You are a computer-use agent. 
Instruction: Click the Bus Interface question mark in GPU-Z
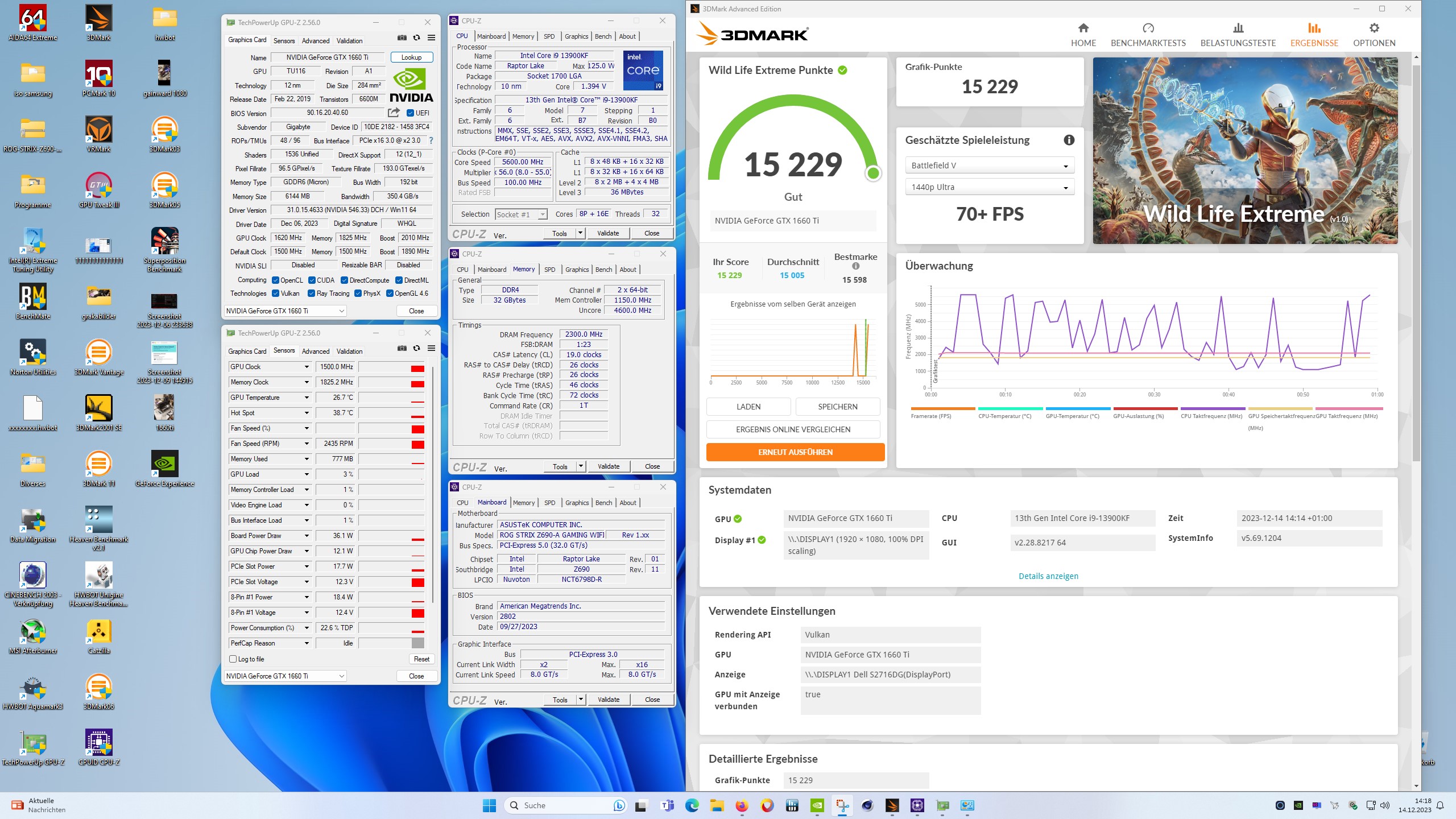pyautogui.click(x=431, y=140)
